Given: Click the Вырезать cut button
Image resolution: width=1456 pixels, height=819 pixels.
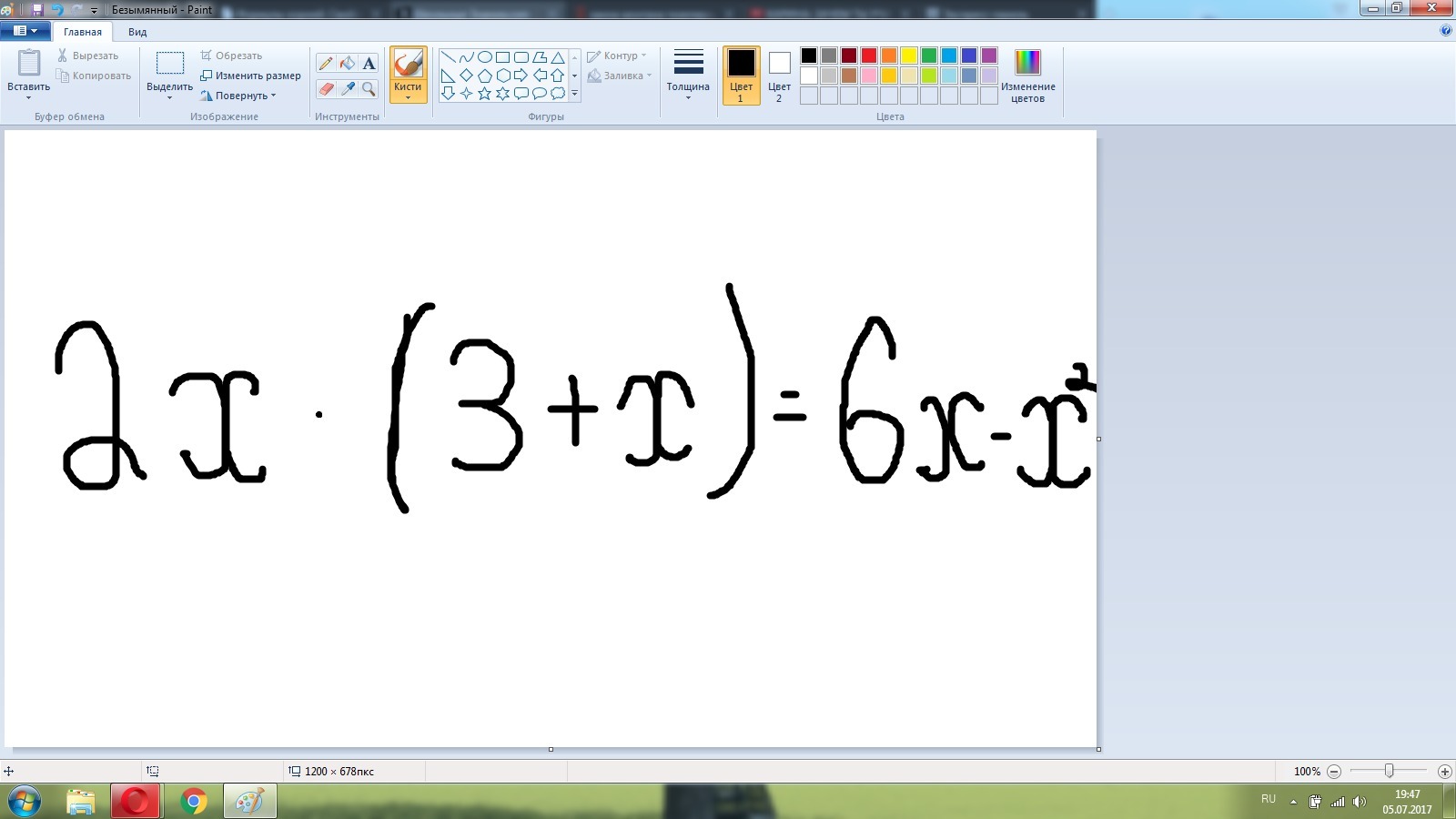Looking at the screenshot, I should 87,56.
